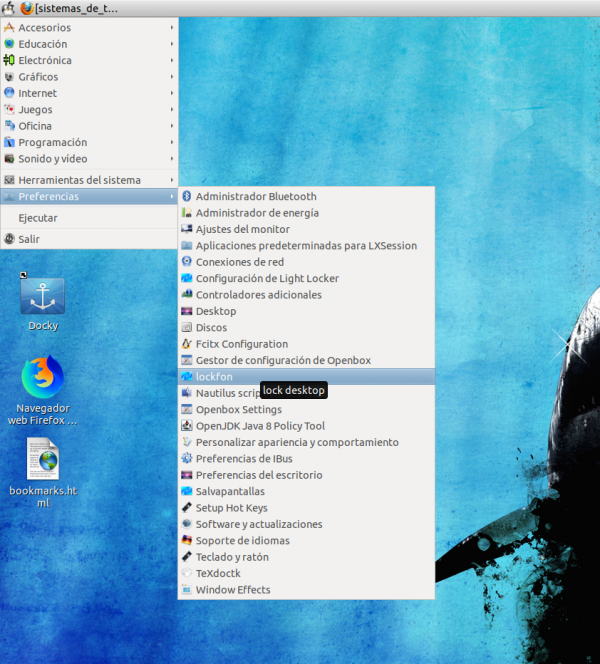
Task: Select the bookmarks.html file icon on the desktop
Action: [43, 459]
